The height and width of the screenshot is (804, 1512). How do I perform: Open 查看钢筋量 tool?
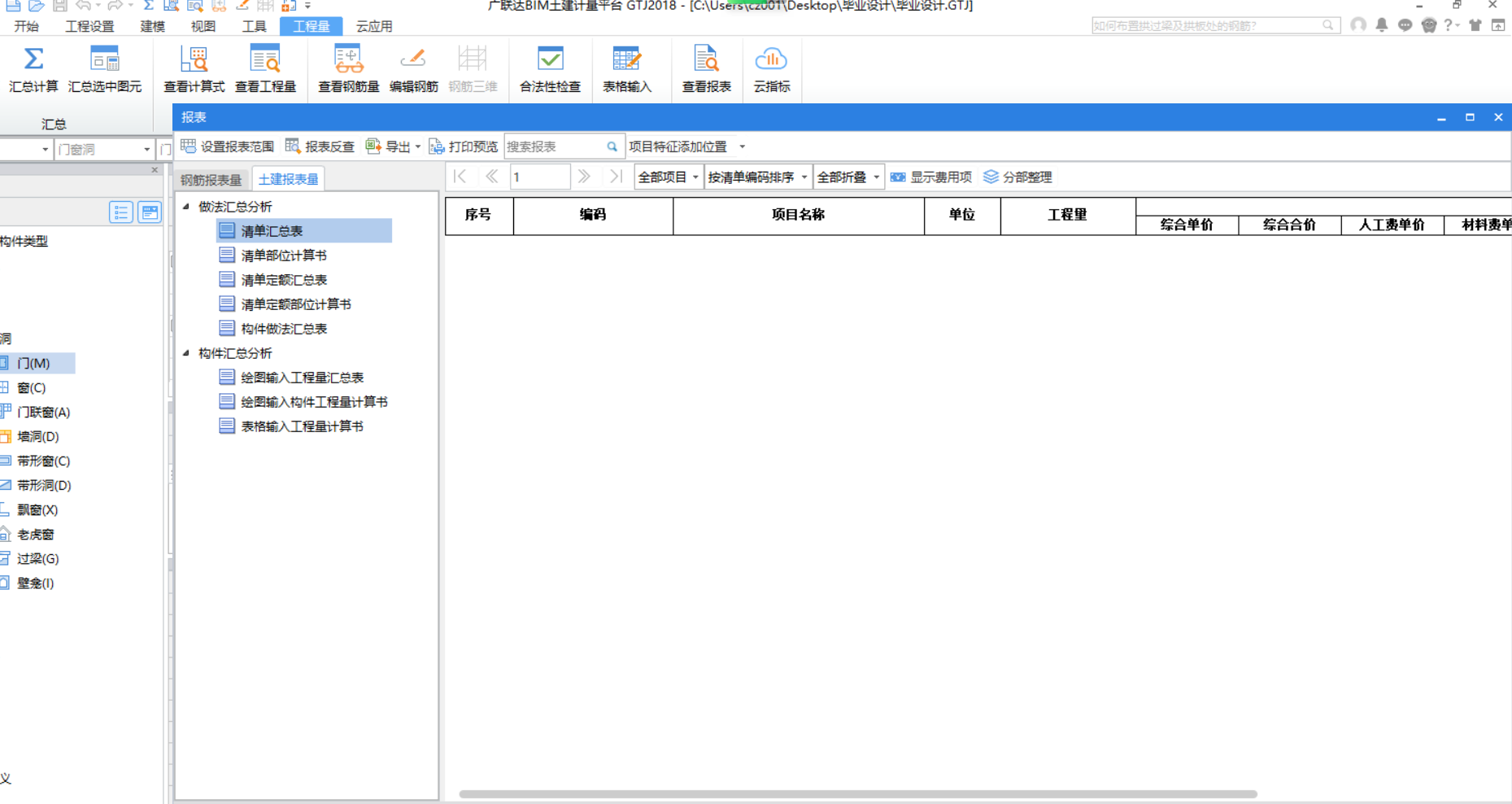pyautogui.click(x=348, y=69)
